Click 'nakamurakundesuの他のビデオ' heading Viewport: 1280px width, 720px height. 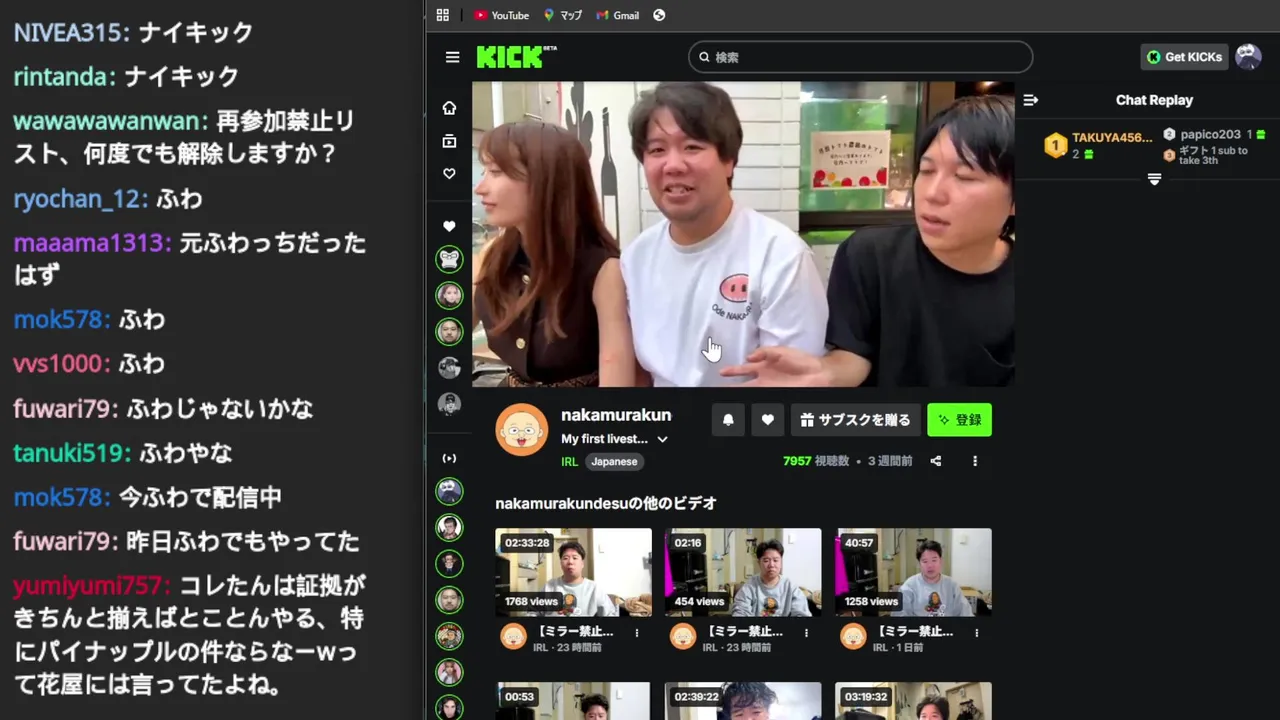(x=606, y=503)
